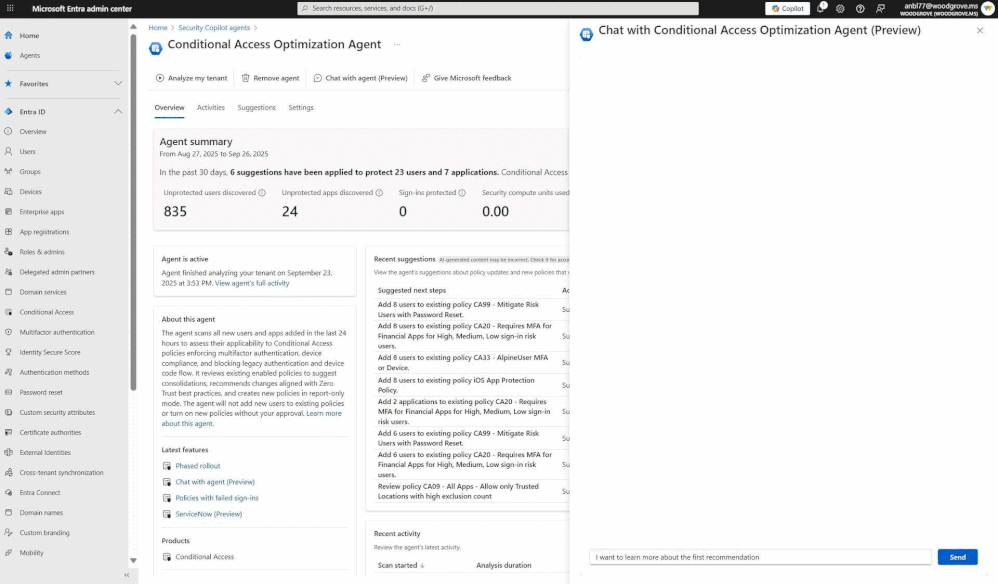This screenshot has width=998, height=584.
Task: Click the header feedback icon
Action: point(880,8)
